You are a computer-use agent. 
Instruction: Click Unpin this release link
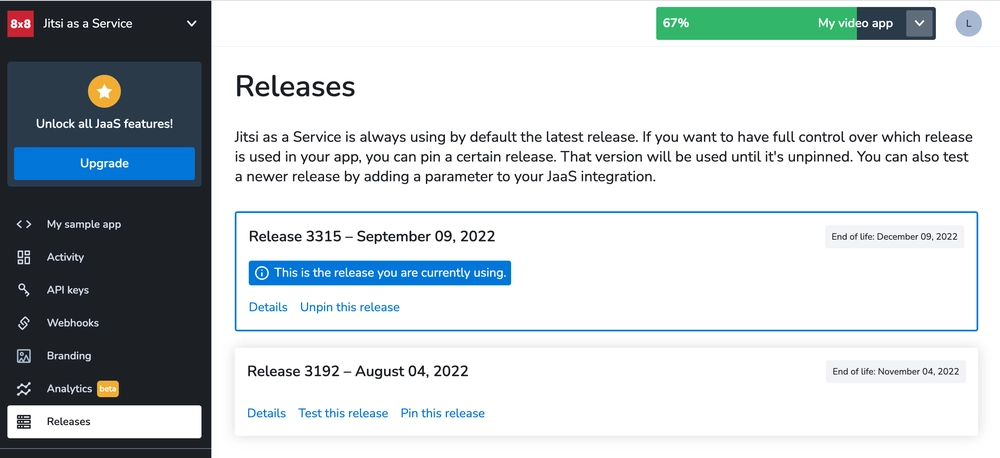[x=349, y=307]
